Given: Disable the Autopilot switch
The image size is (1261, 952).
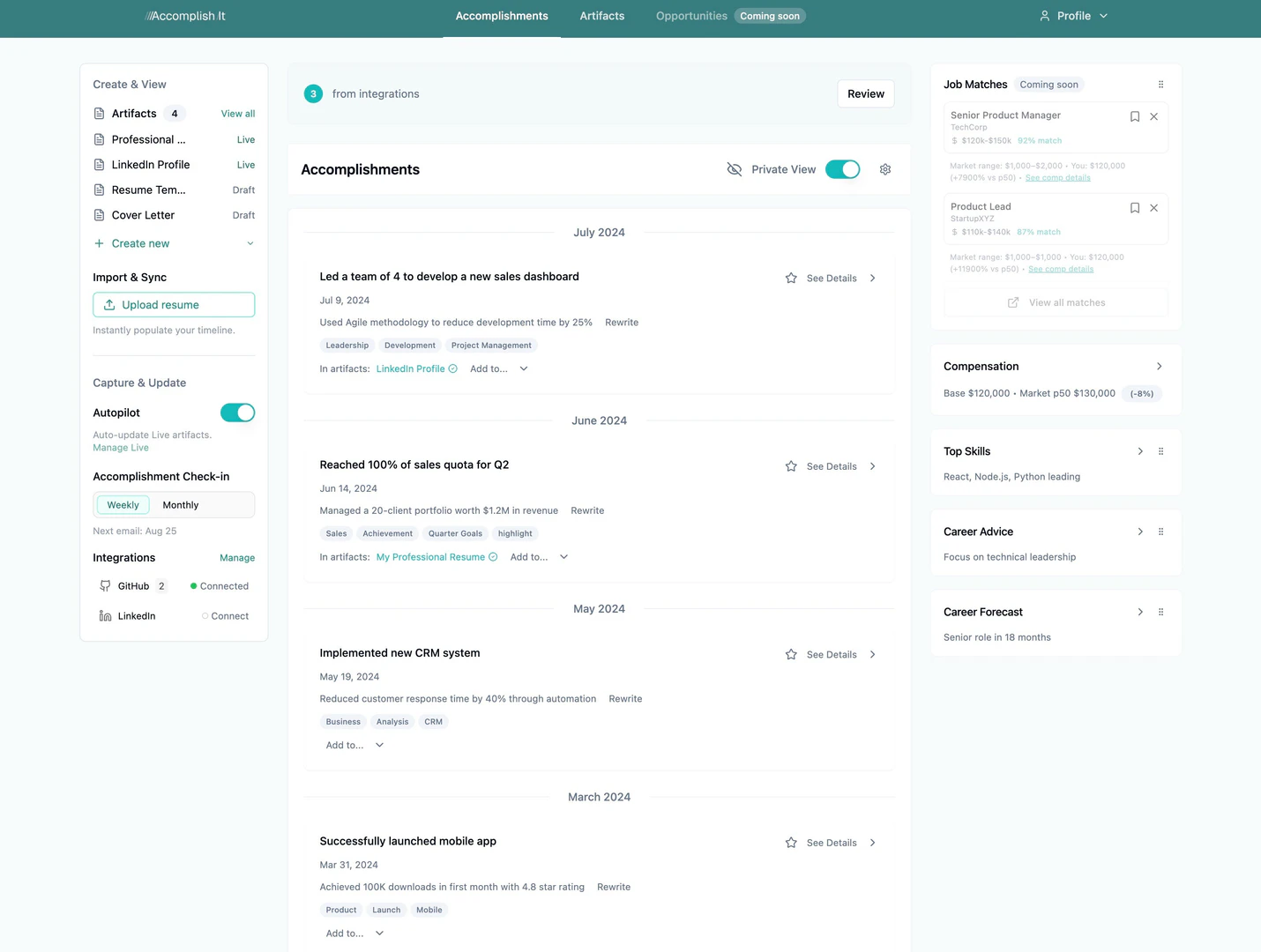Looking at the screenshot, I should click(x=237, y=413).
